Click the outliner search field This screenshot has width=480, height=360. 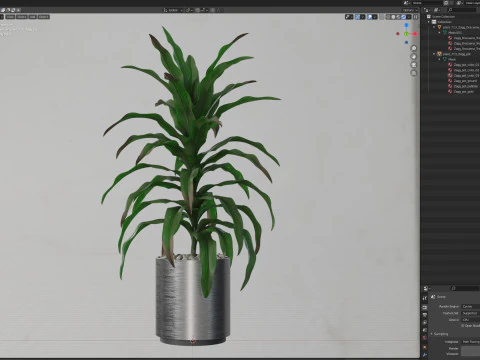pyautogui.click(x=462, y=10)
